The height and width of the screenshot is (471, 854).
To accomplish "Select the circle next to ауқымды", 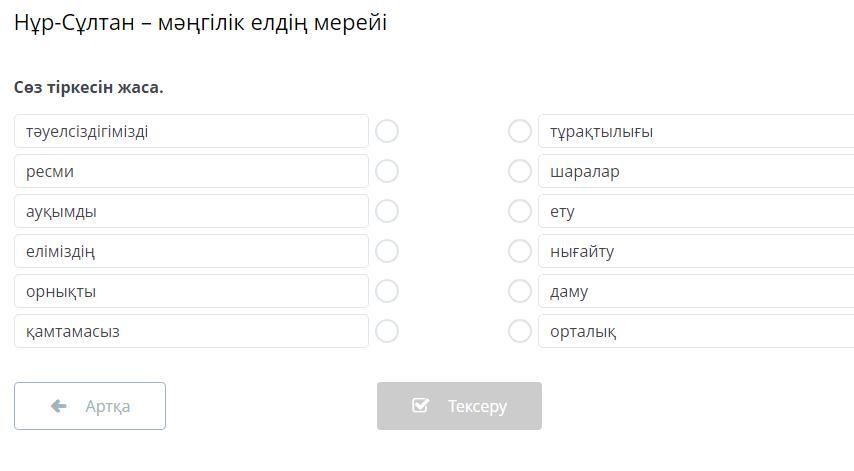I will [x=387, y=211].
